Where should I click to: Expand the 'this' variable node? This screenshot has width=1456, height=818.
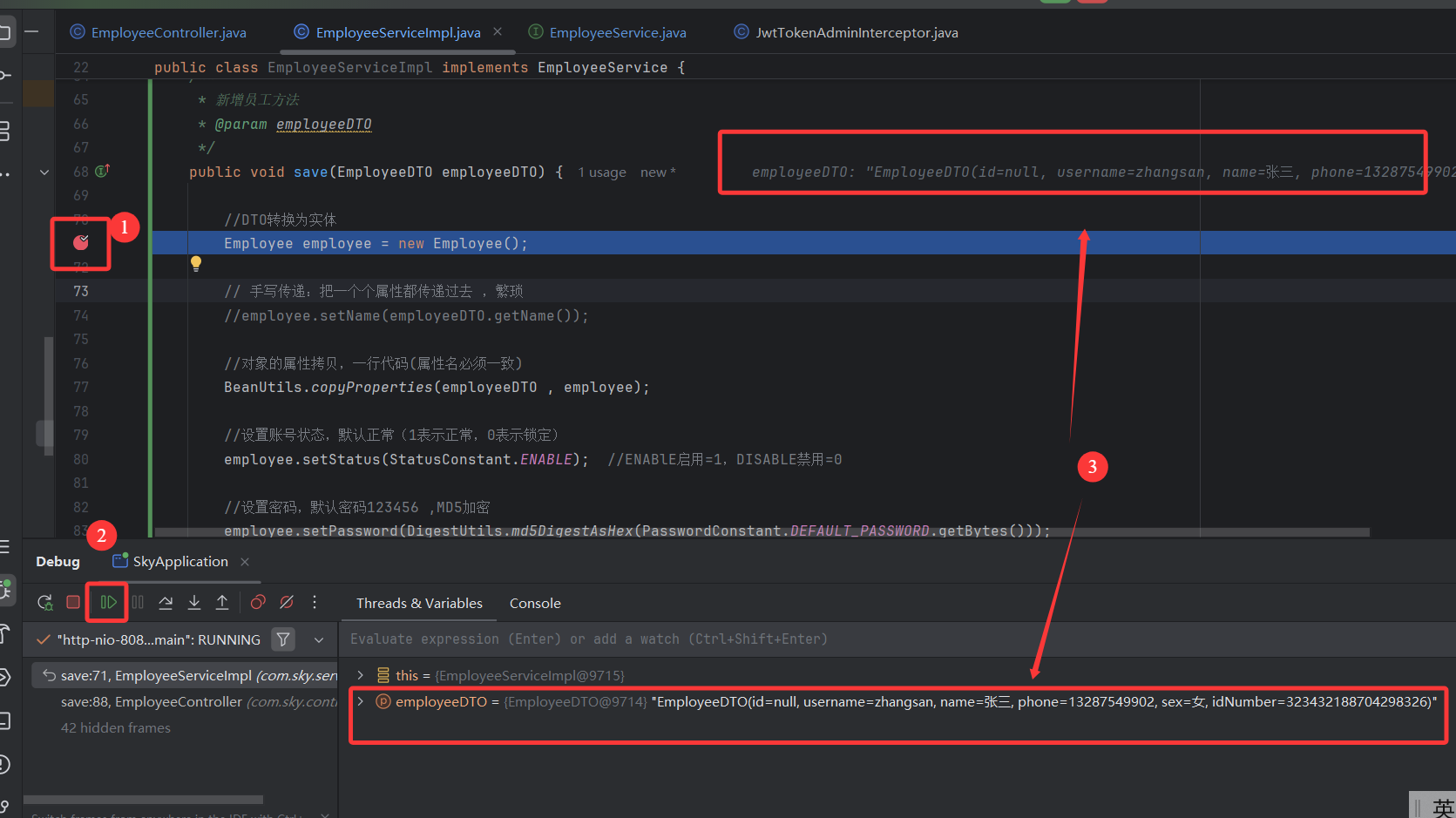(360, 675)
